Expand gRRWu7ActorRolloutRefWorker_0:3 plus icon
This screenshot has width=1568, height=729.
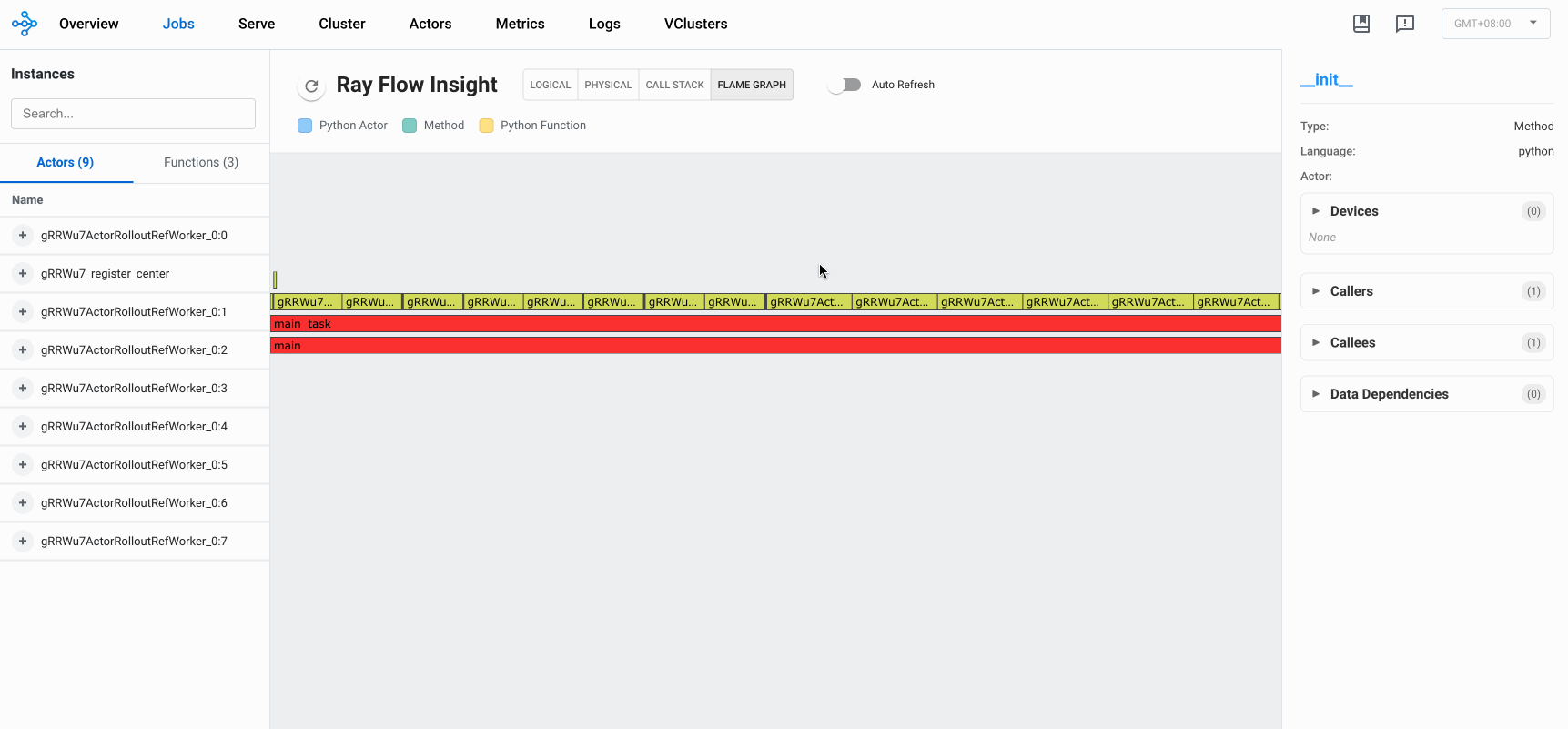23,388
